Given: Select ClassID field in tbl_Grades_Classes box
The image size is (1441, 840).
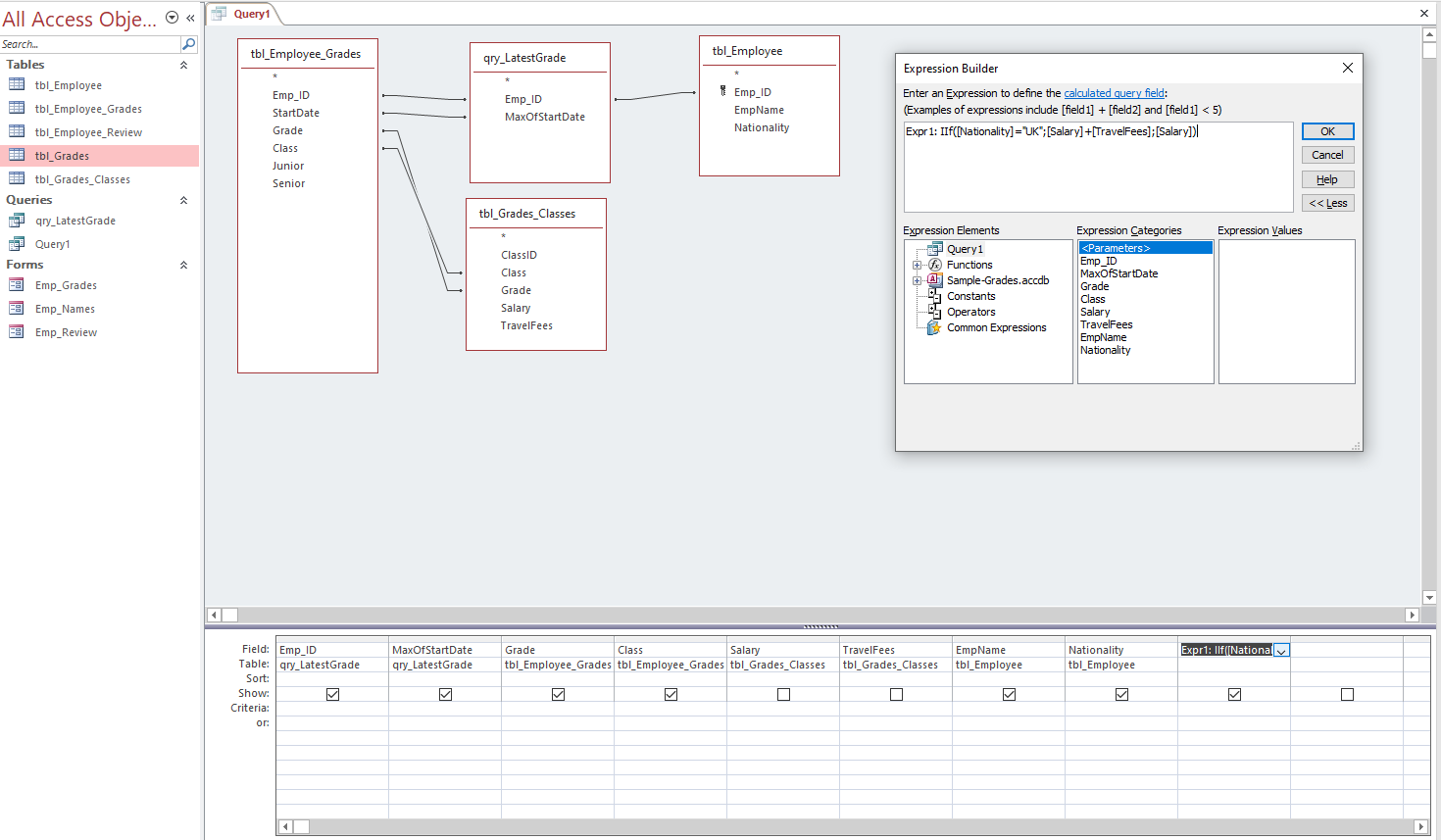Looking at the screenshot, I should pos(519,255).
